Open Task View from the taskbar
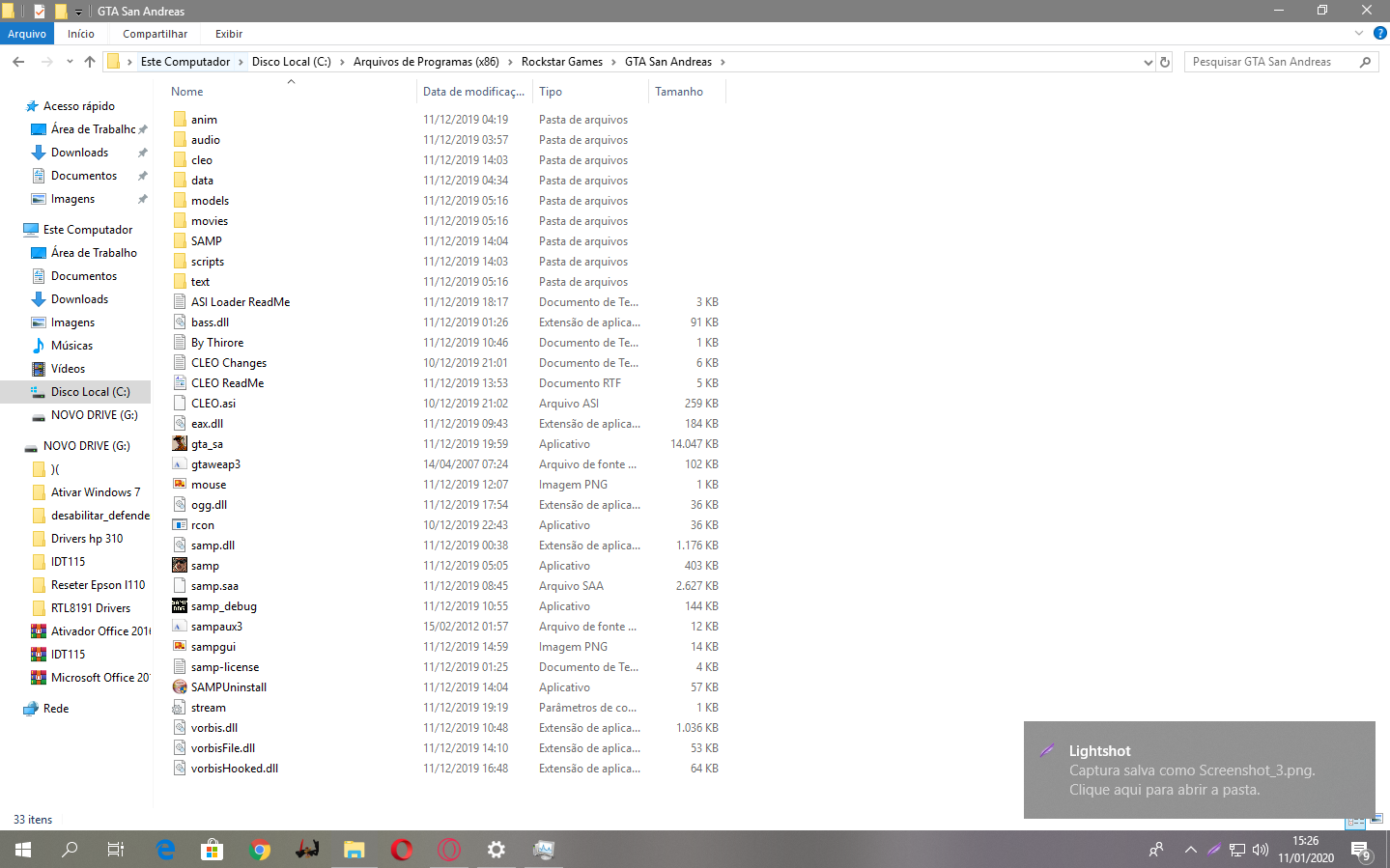Viewport: 1390px width, 868px height. 116,850
